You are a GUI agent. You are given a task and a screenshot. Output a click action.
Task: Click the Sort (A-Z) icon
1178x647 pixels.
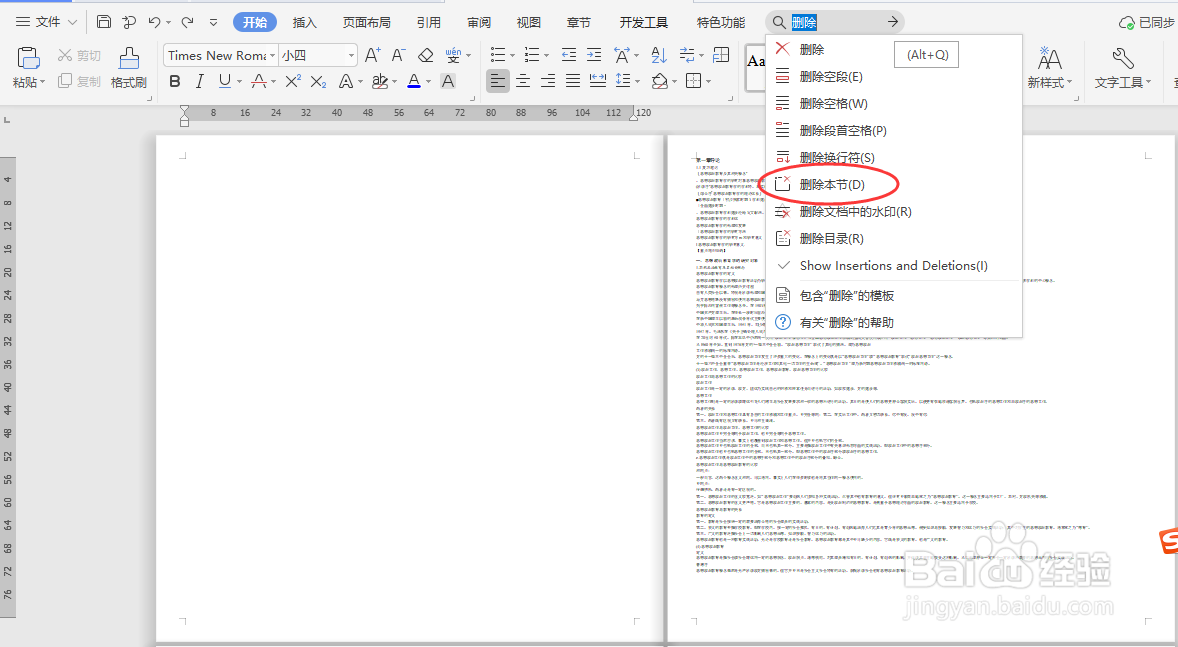point(659,55)
